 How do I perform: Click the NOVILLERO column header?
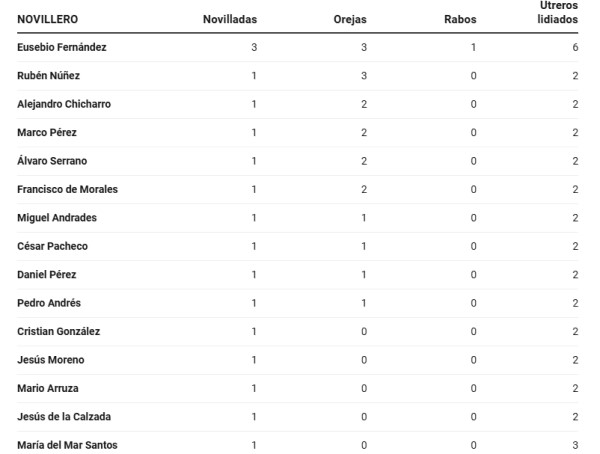tap(47, 19)
